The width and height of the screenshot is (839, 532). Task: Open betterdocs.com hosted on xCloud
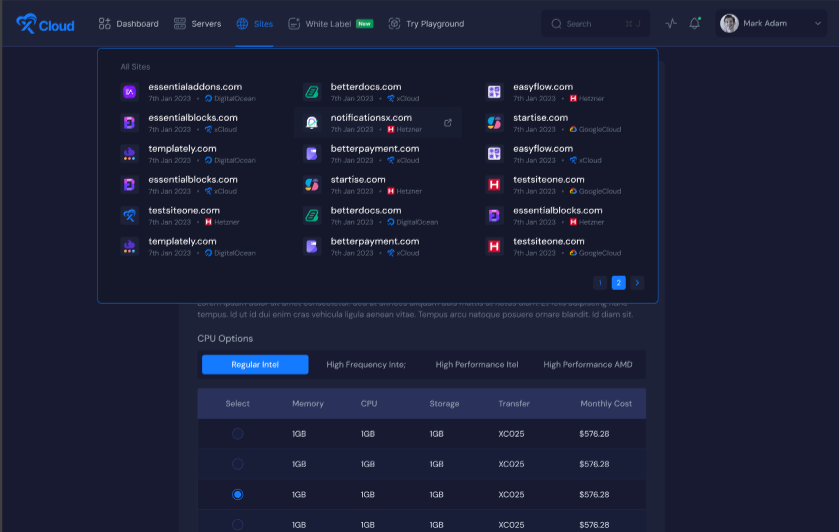pos(366,87)
